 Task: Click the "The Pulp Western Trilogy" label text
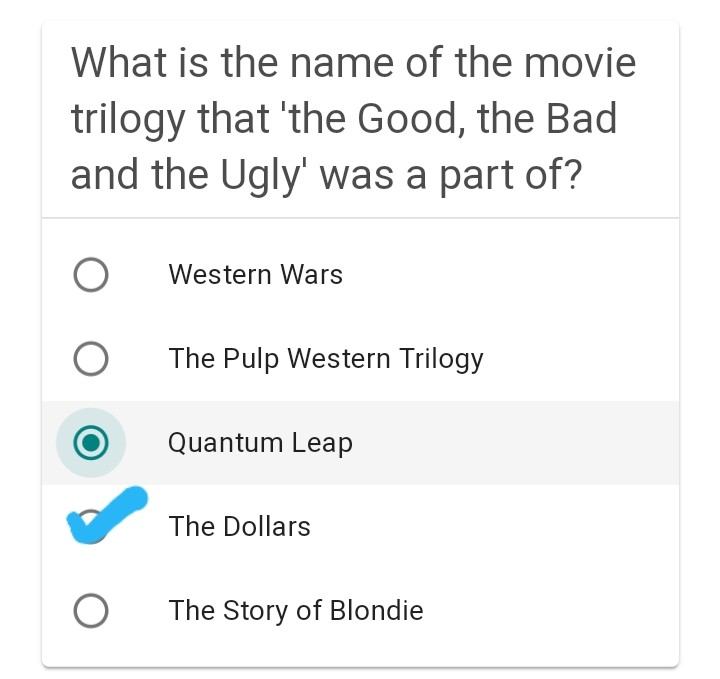(326, 359)
